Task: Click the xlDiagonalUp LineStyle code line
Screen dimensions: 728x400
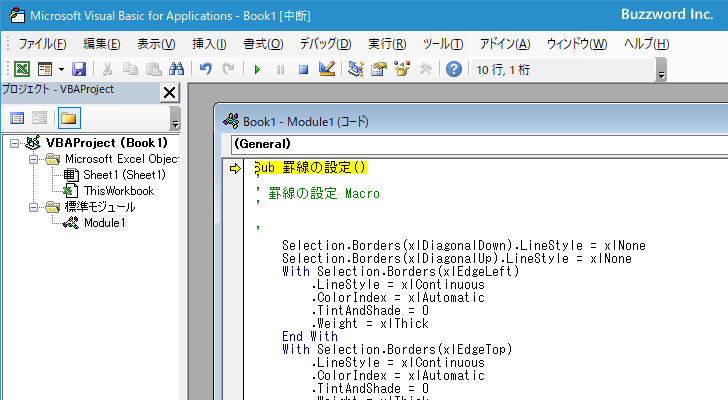Action: [457, 258]
